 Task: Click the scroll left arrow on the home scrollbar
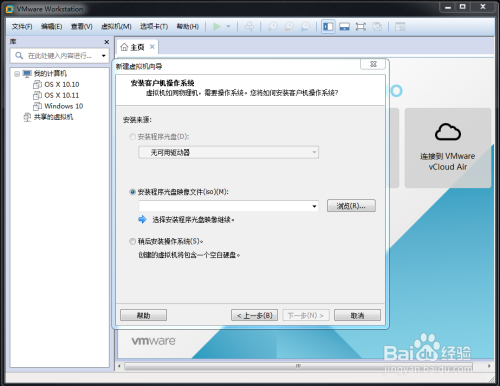[x=119, y=366]
